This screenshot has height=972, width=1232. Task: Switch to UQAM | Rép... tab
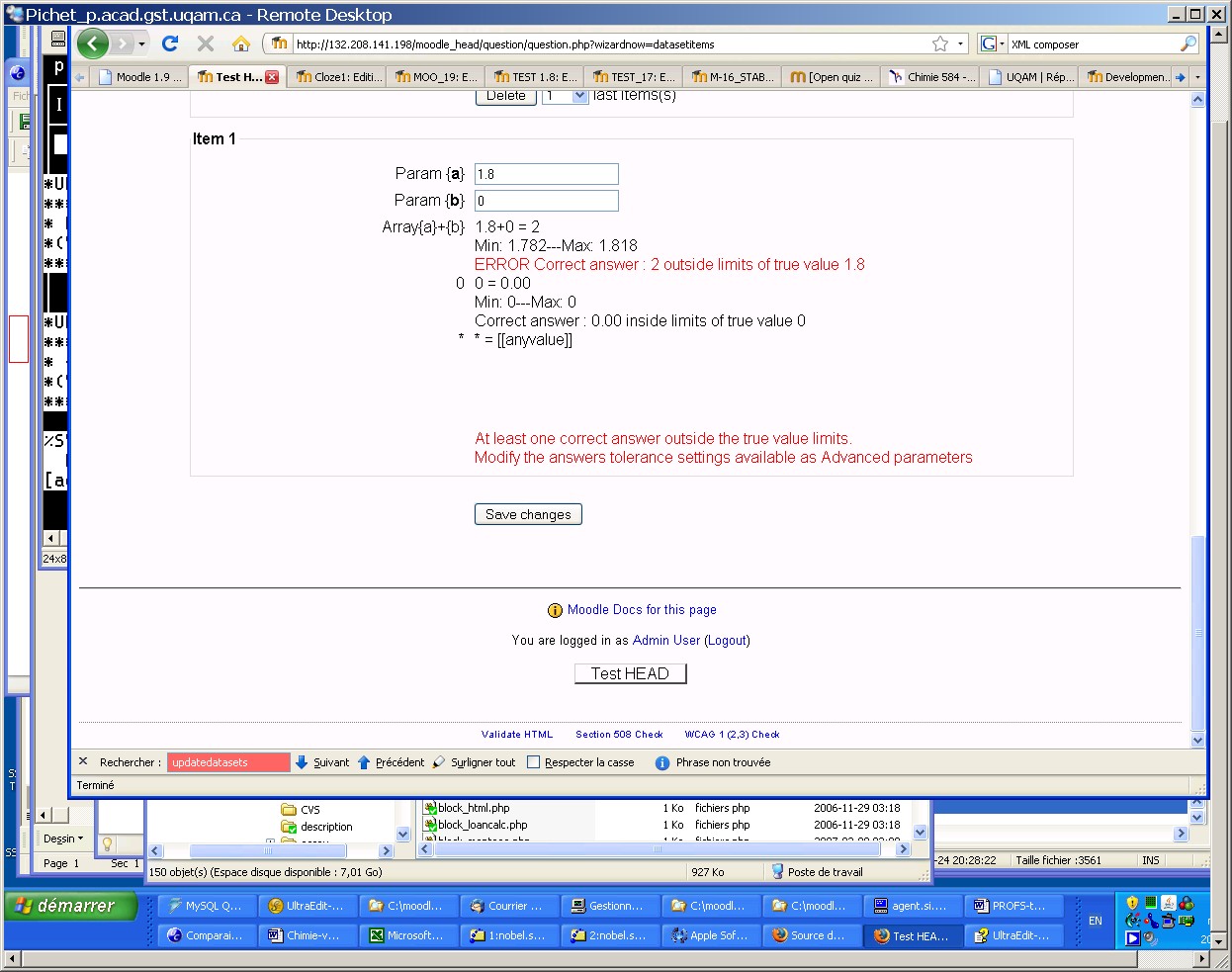pos(1029,77)
